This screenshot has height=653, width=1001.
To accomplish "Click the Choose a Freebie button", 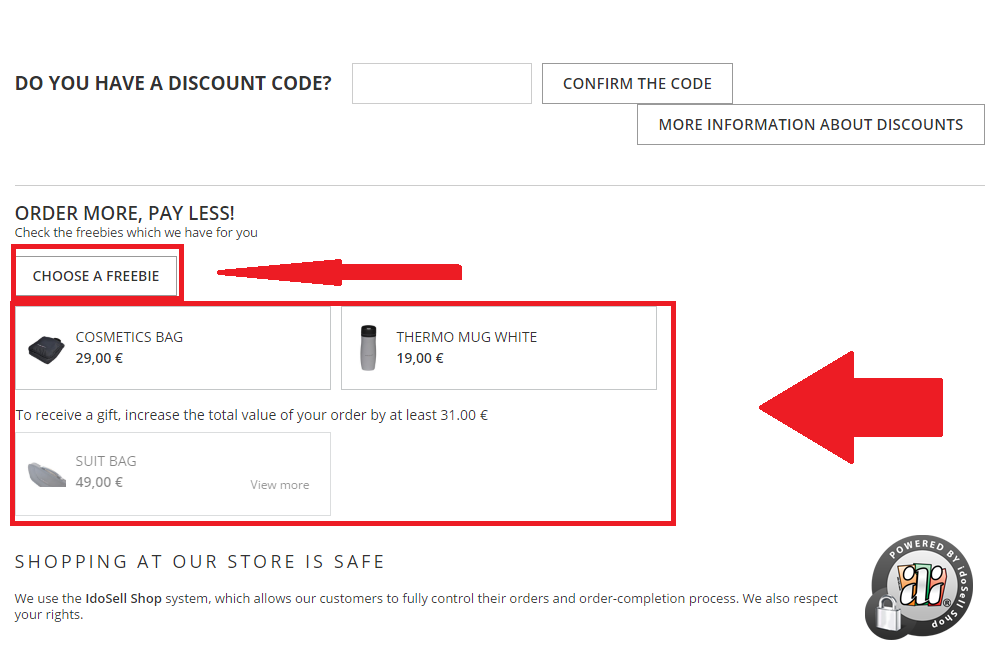I will click(96, 276).
